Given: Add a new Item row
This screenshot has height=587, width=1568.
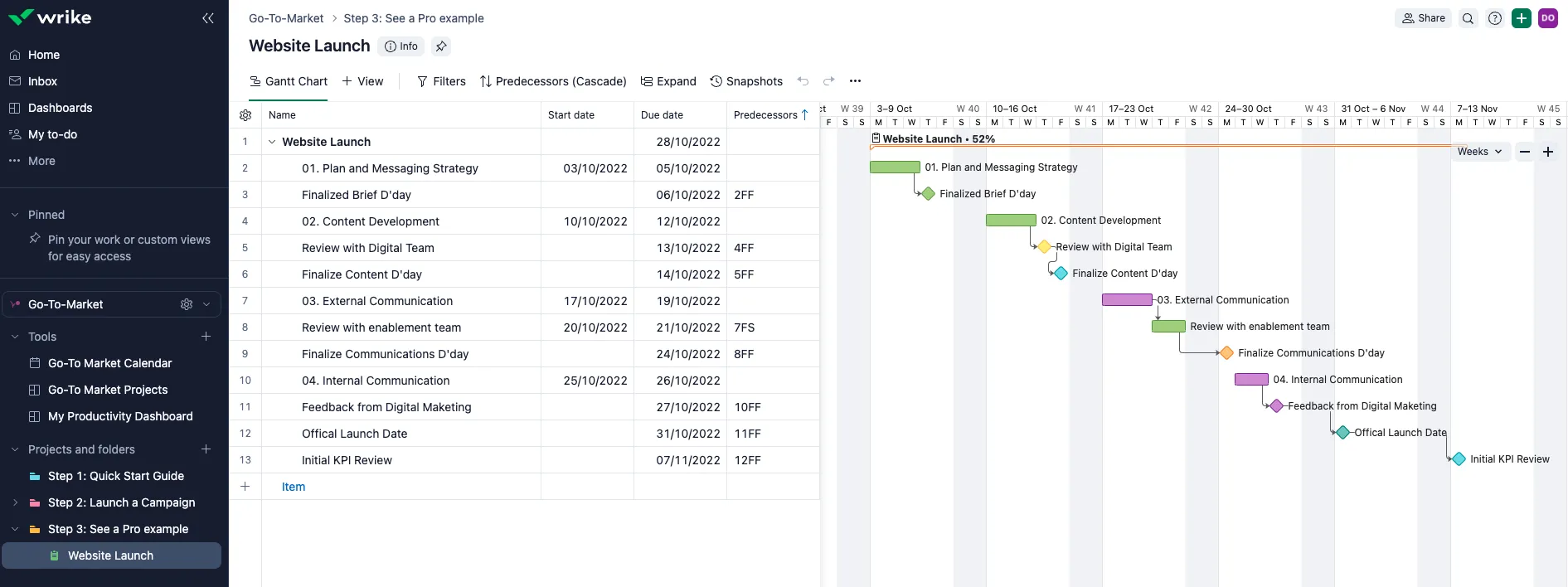Looking at the screenshot, I should (x=294, y=487).
